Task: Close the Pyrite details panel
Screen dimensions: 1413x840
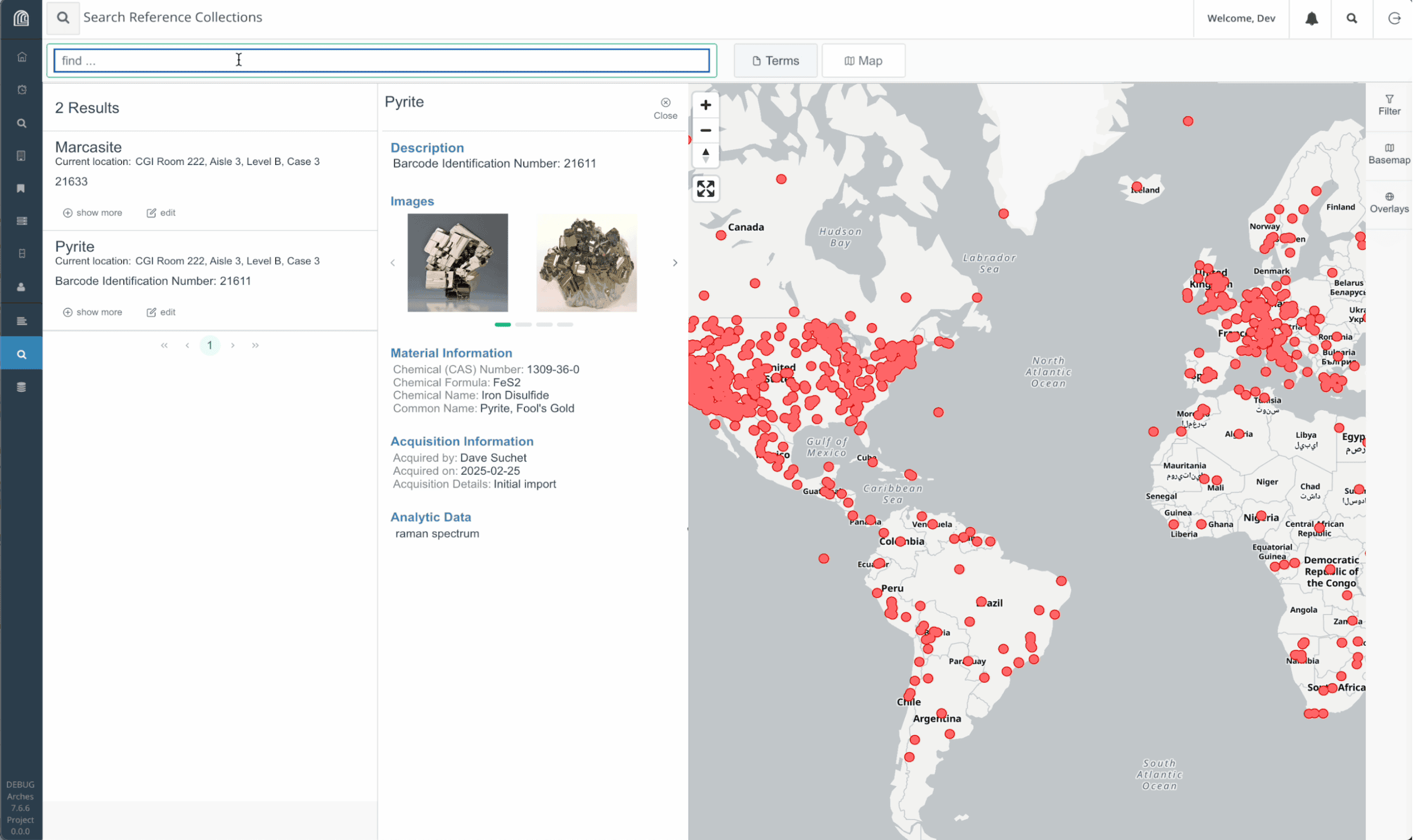Action: 666,108
